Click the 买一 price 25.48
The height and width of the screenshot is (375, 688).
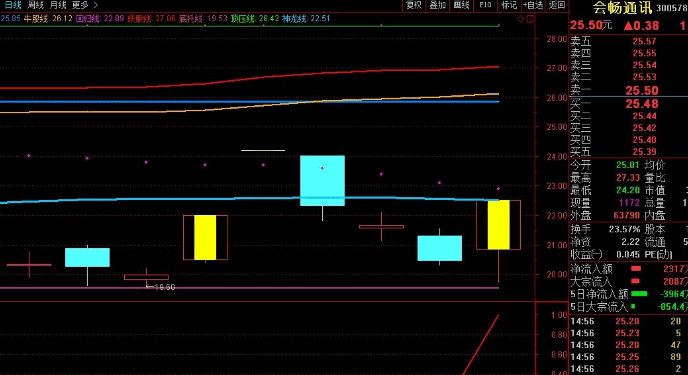(x=642, y=104)
